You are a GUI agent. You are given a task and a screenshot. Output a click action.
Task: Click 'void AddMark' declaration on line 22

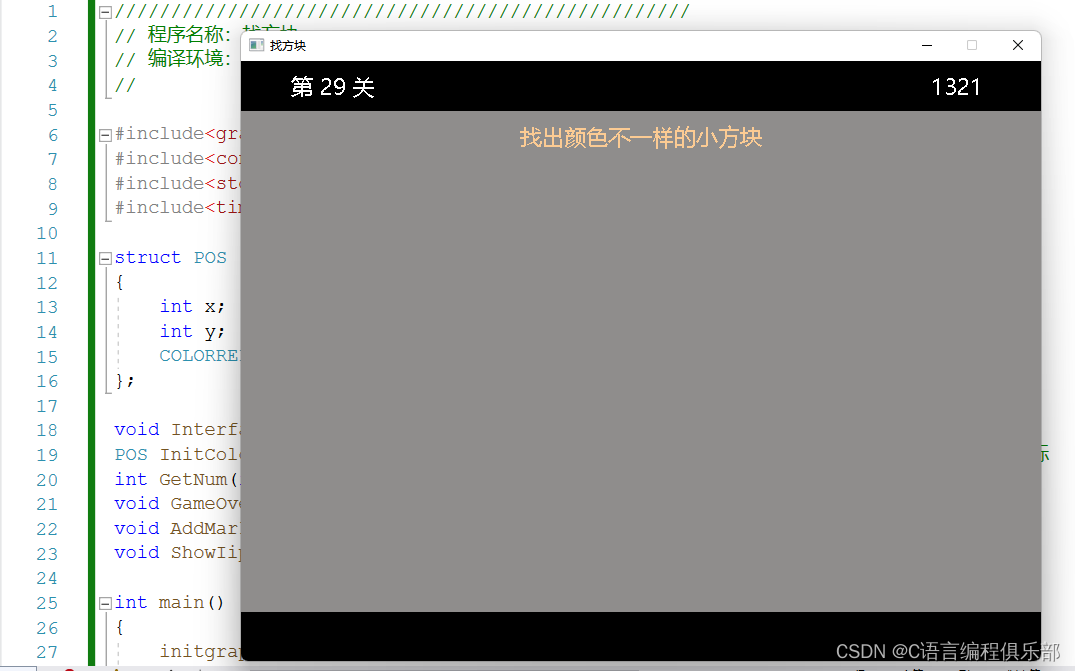pyautogui.click(x=178, y=528)
